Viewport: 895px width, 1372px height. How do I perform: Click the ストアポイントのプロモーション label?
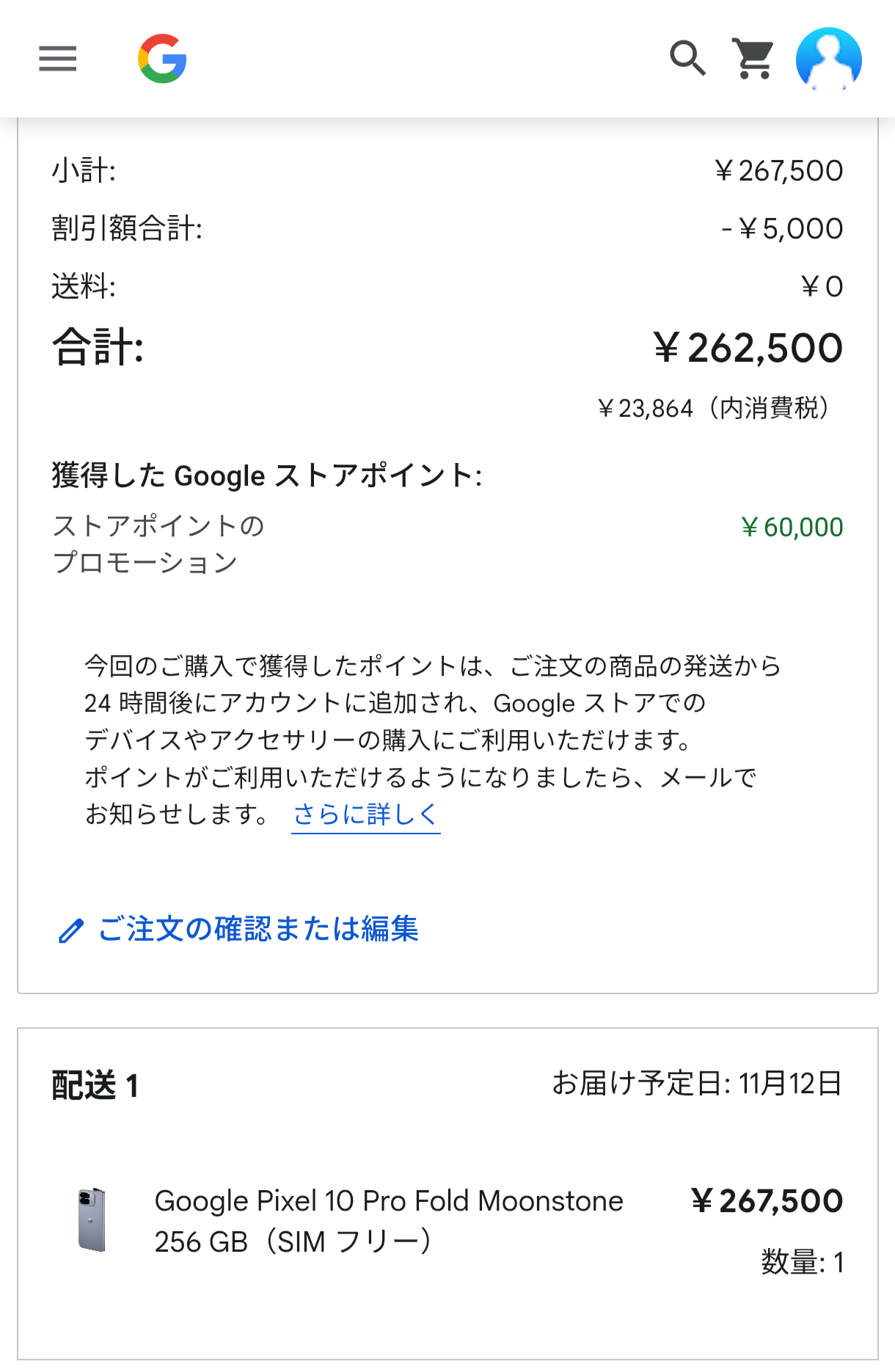[x=158, y=544]
